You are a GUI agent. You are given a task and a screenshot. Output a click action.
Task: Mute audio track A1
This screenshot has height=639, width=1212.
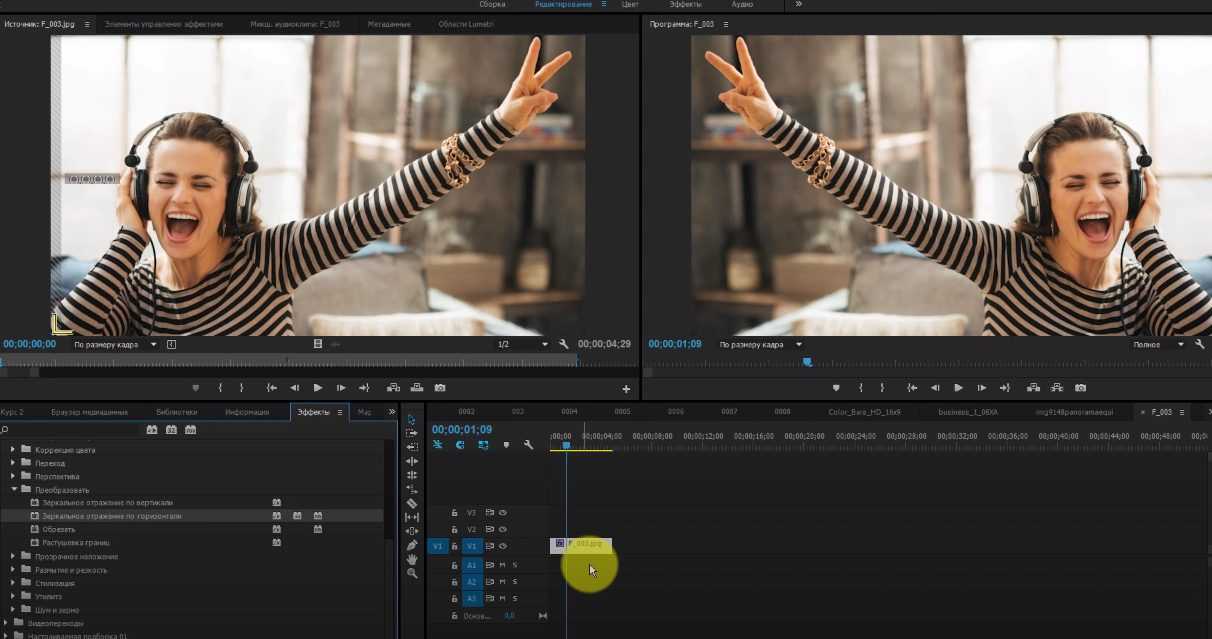[503, 565]
